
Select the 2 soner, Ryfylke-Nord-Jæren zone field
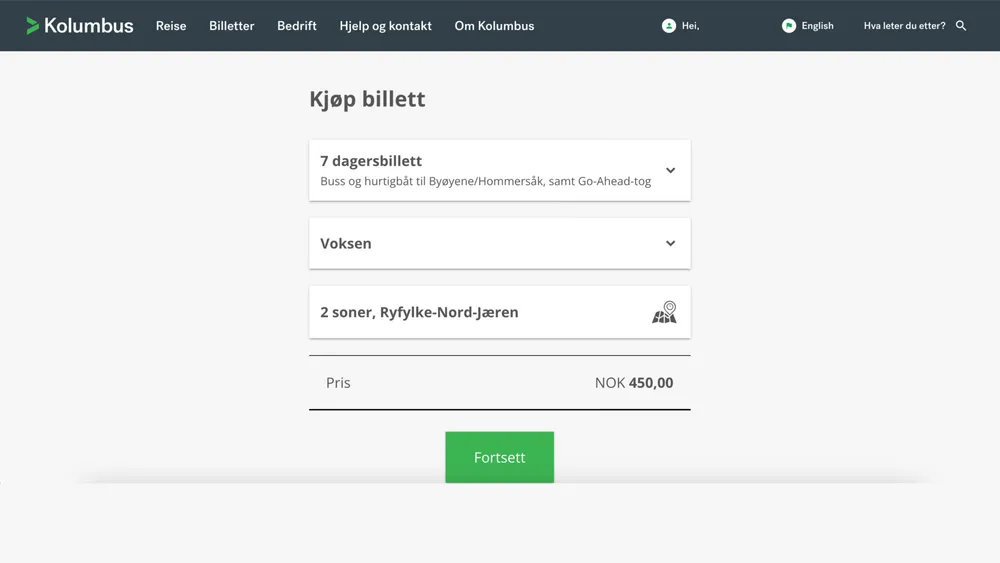[x=470, y=312]
